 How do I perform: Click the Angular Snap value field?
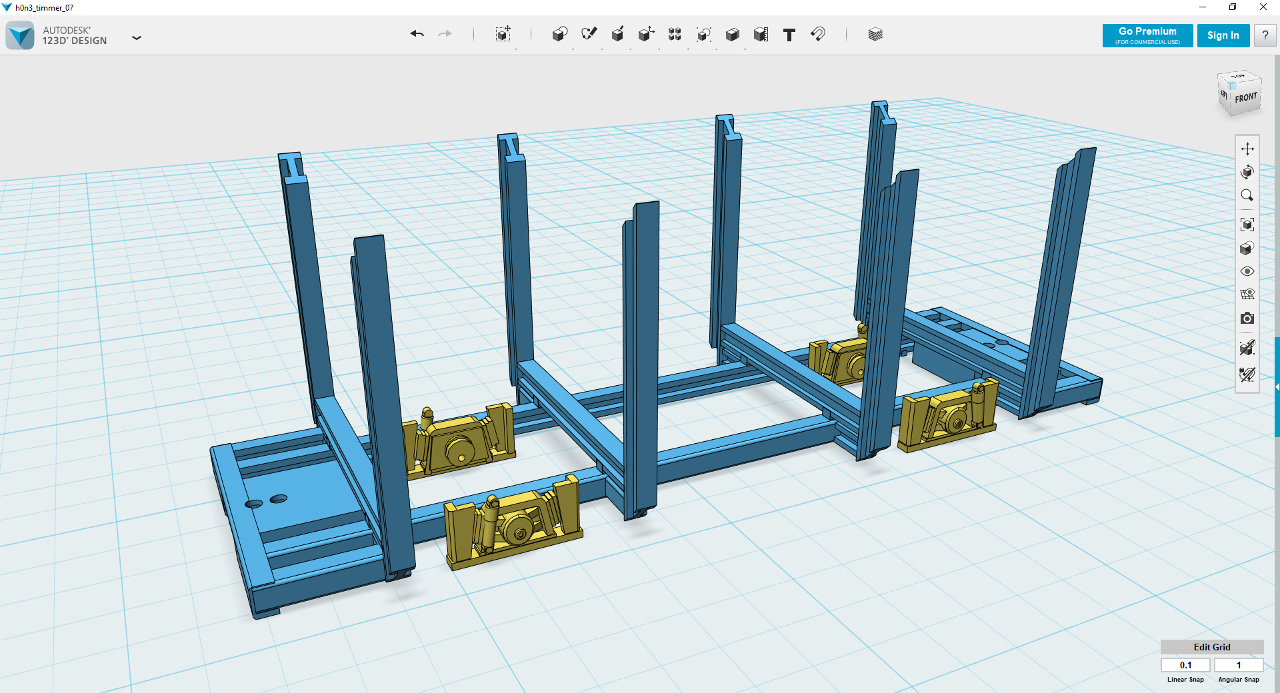1239,665
